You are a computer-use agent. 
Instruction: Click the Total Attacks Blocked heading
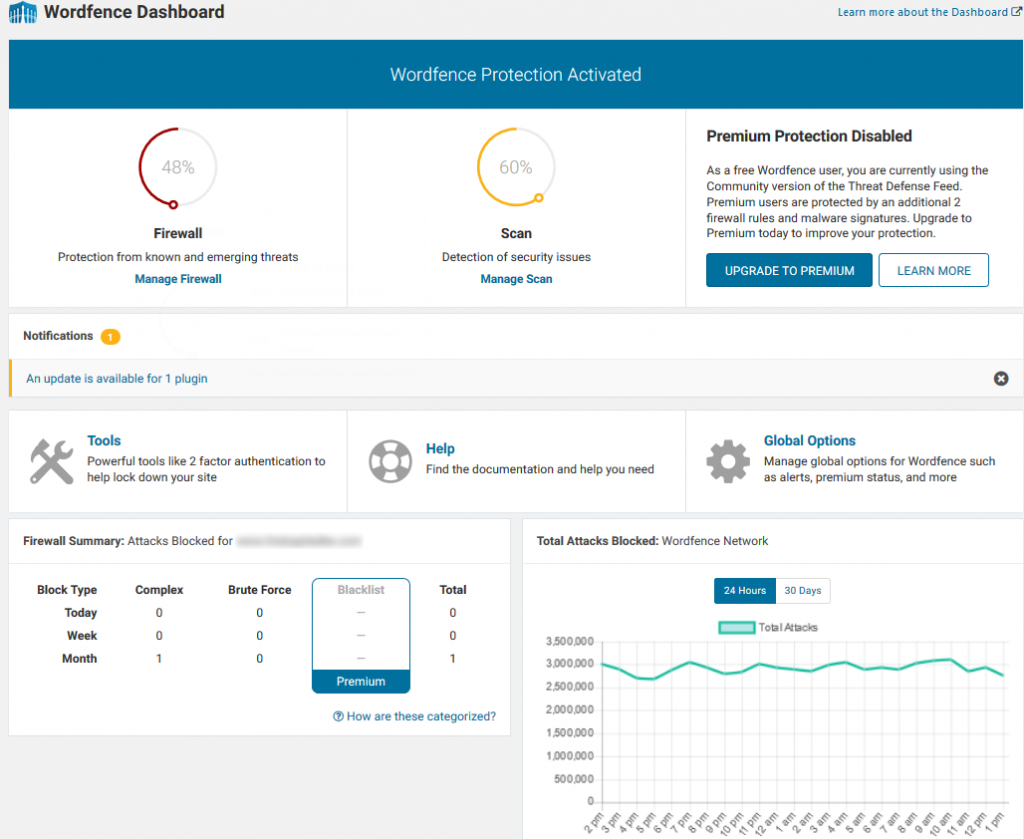pyautogui.click(x=598, y=541)
